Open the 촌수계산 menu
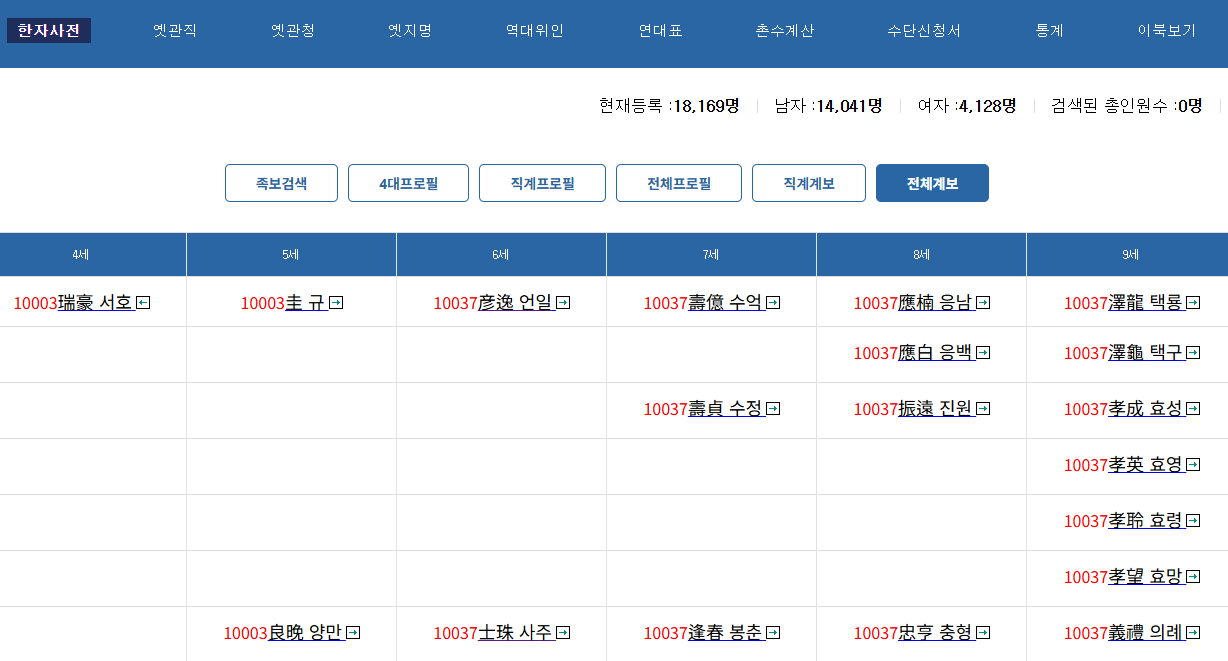Viewport: 1228px width, 661px height. (785, 31)
